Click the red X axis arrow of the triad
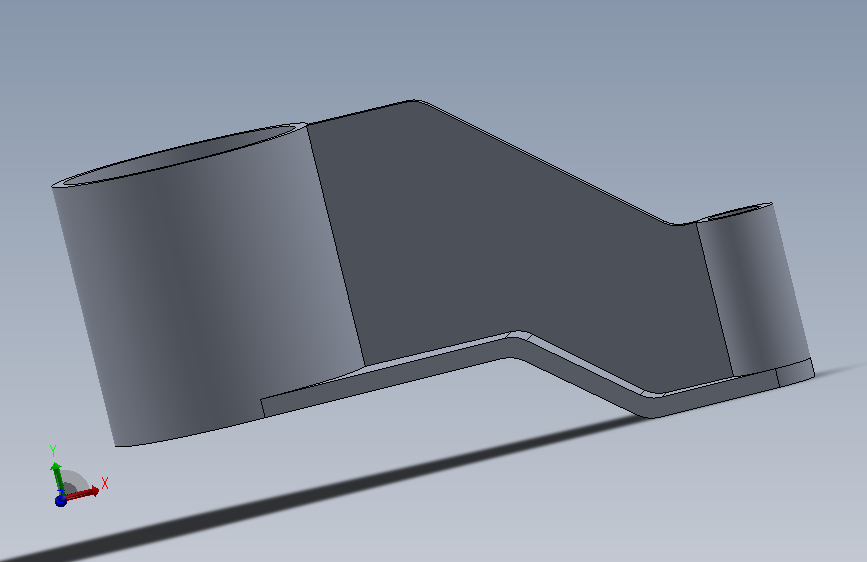Image resolution: width=867 pixels, height=562 pixels. click(83, 493)
